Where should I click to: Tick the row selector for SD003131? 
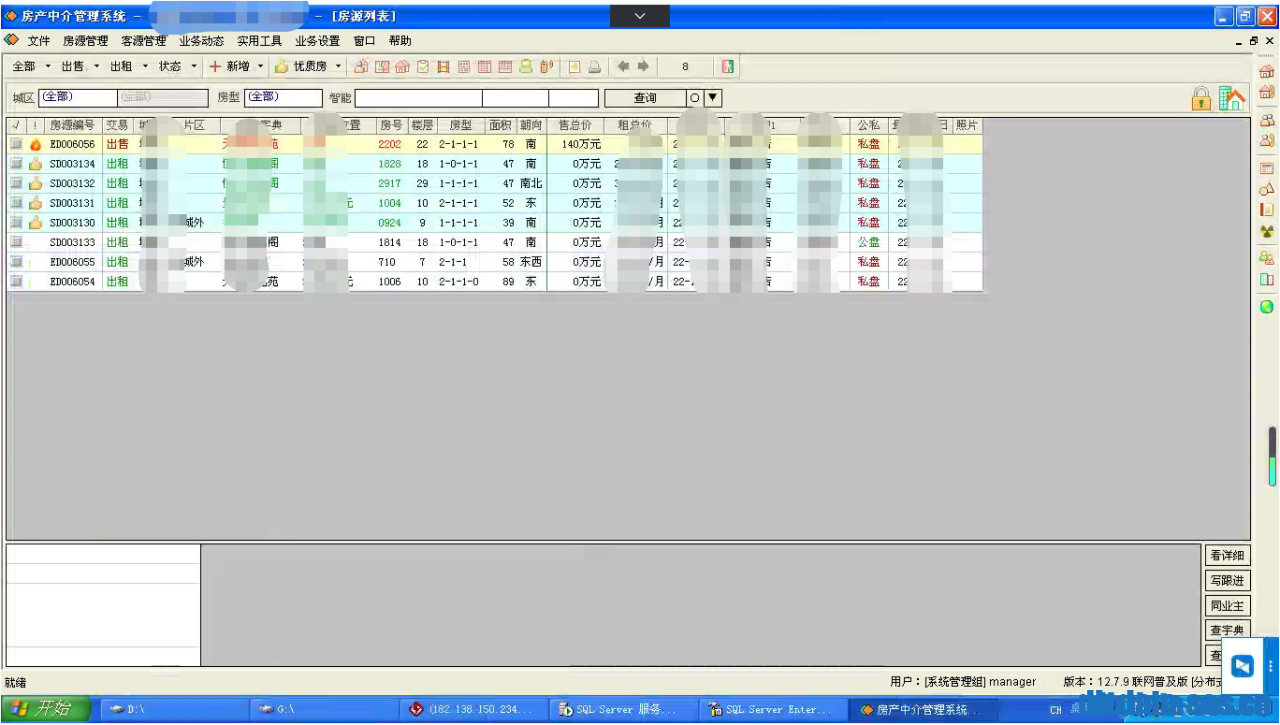click(16, 203)
